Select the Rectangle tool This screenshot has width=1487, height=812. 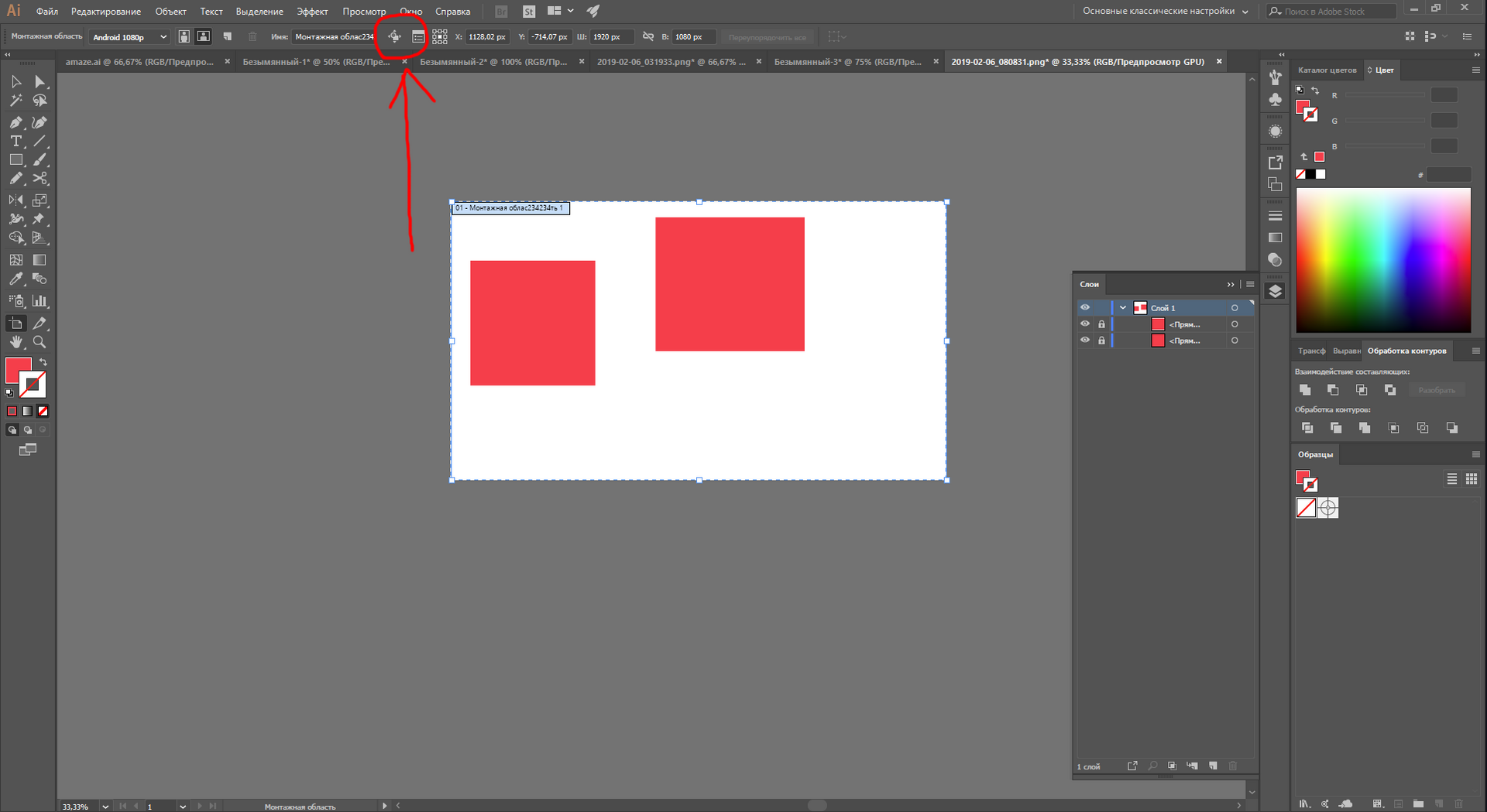click(x=15, y=159)
